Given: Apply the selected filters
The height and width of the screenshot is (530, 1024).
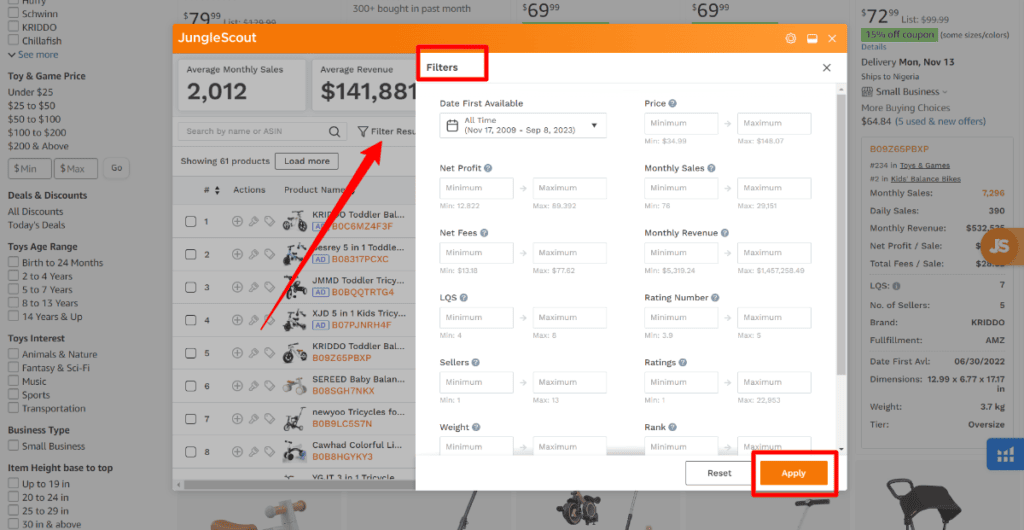Looking at the screenshot, I should [793, 473].
